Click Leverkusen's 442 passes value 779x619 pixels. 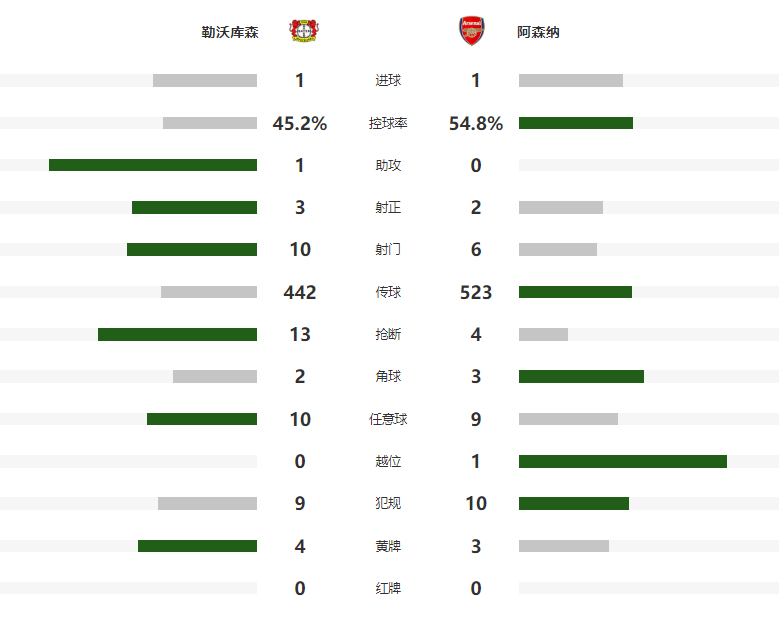(x=300, y=292)
